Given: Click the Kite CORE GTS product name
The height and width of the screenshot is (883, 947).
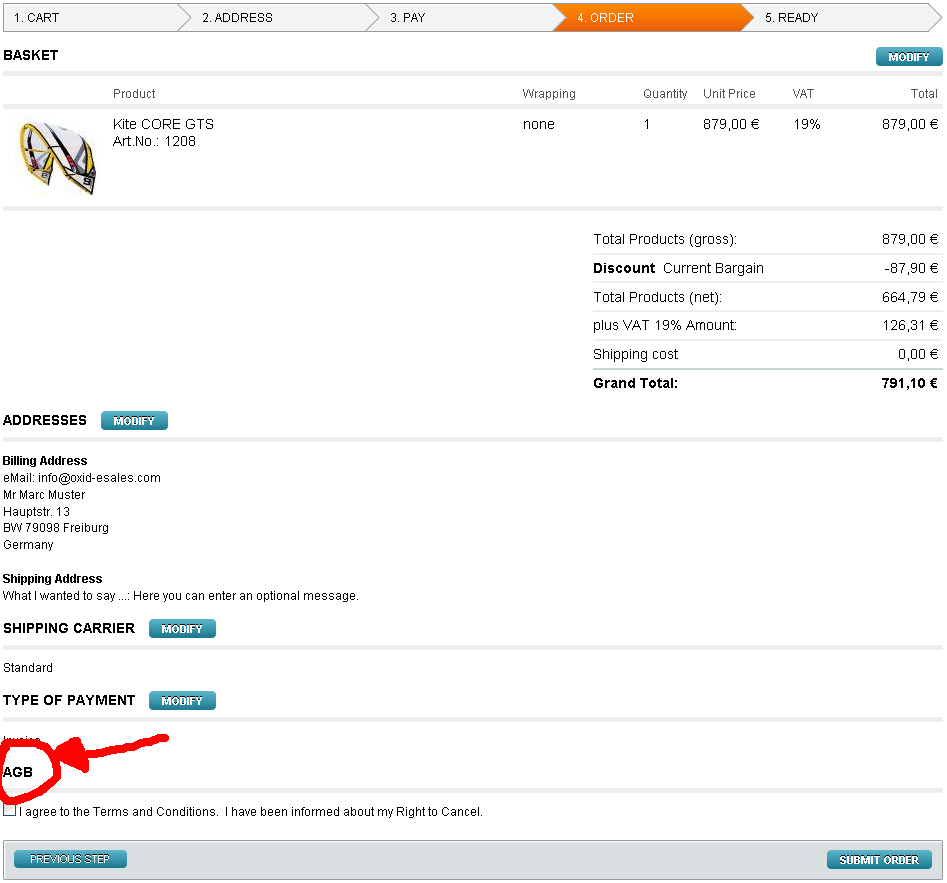Looking at the screenshot, I should (x=163, y=124).
